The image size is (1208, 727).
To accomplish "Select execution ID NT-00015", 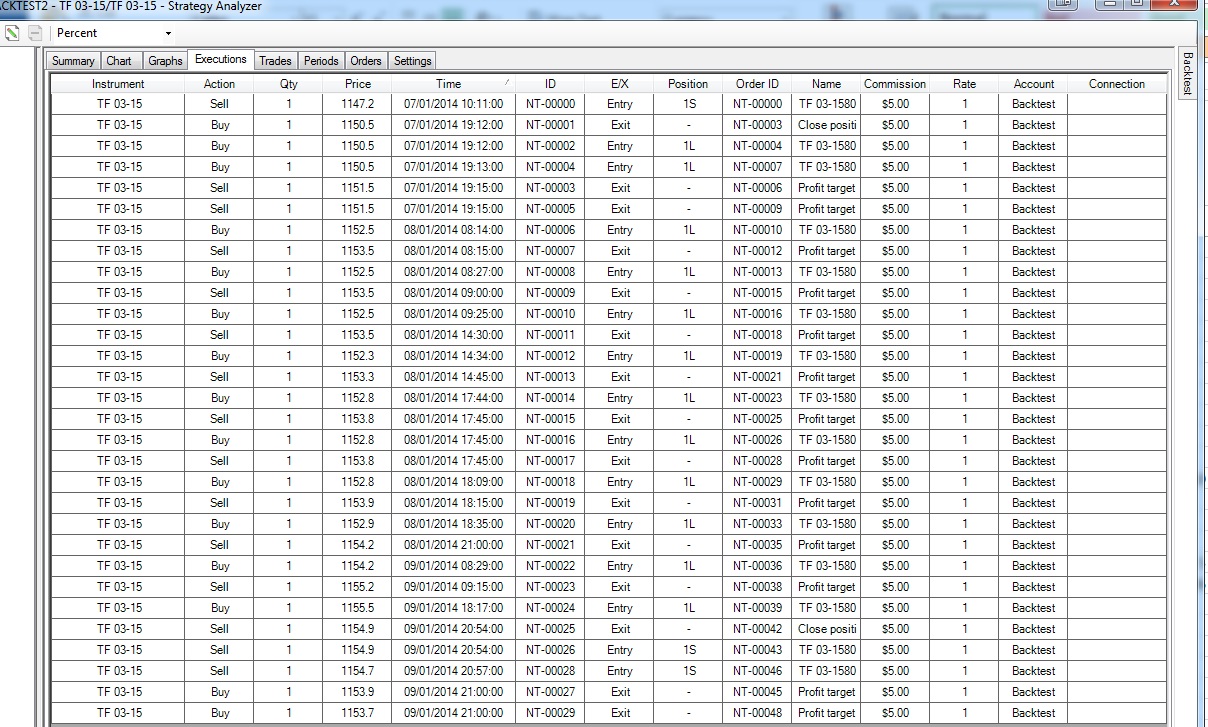I will tap(551, 419).
